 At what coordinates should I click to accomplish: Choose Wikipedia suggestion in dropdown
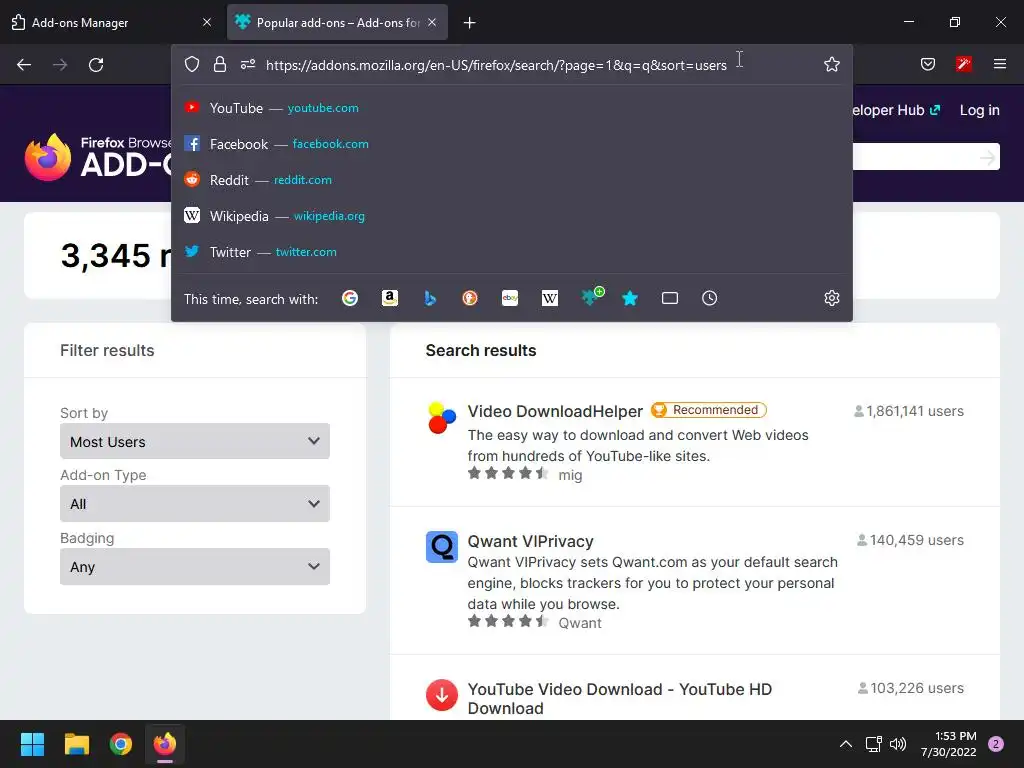pyautogui.click(x=511, y=216)
